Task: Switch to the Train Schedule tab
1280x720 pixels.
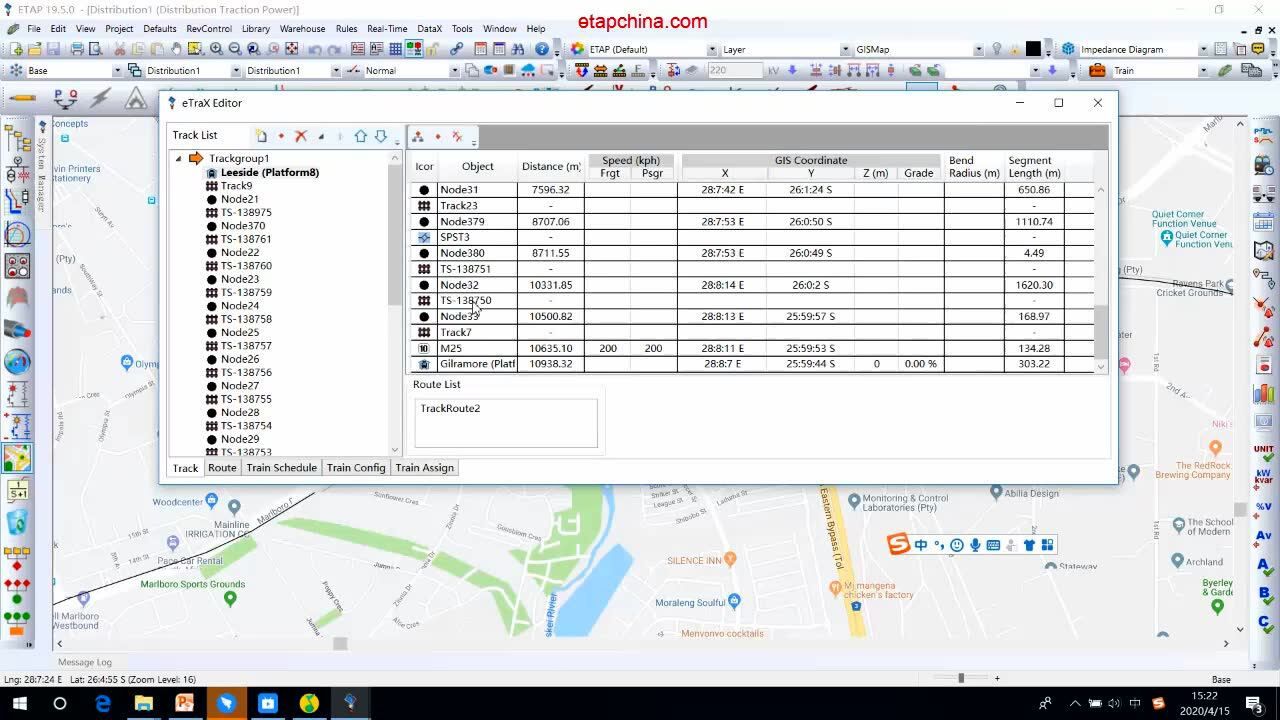Action: point(281,467)
